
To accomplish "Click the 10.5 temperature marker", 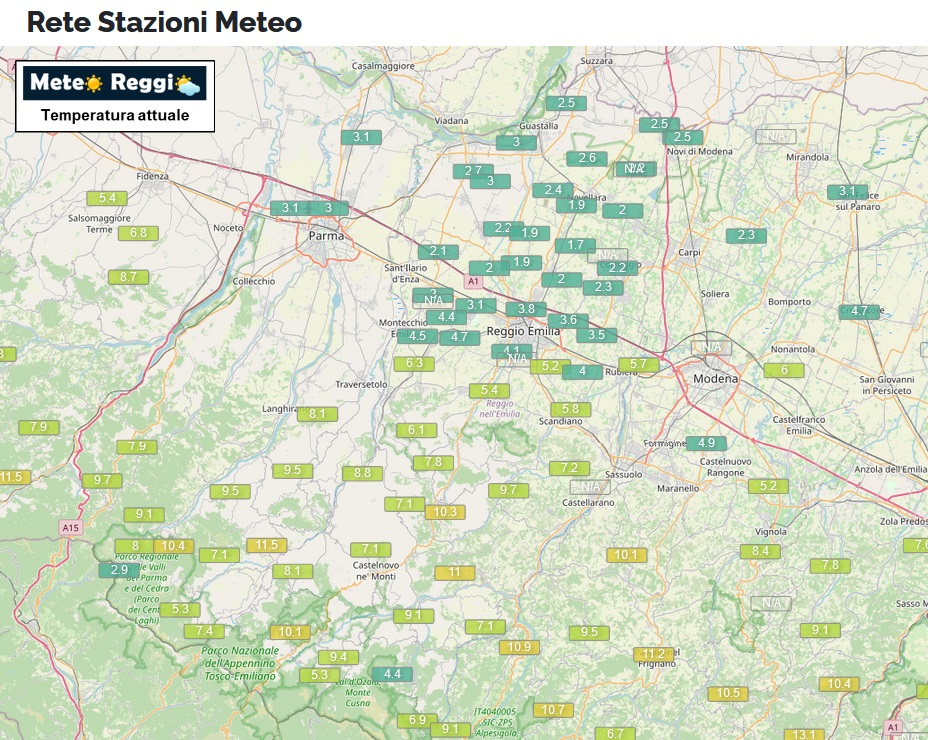I will pos(728,693).
